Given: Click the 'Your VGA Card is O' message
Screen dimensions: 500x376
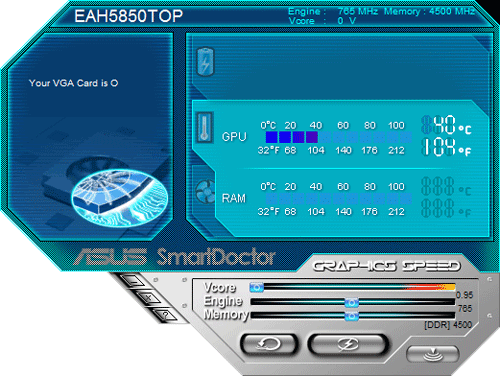Looking at the screenshot, I should (x=73, y=83).
